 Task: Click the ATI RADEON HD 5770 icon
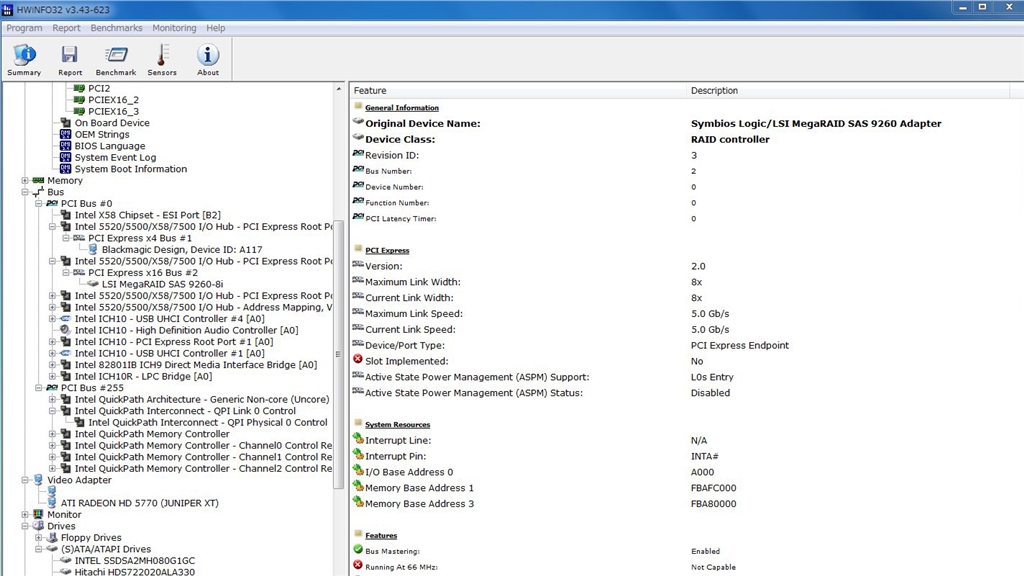[52, 503]
